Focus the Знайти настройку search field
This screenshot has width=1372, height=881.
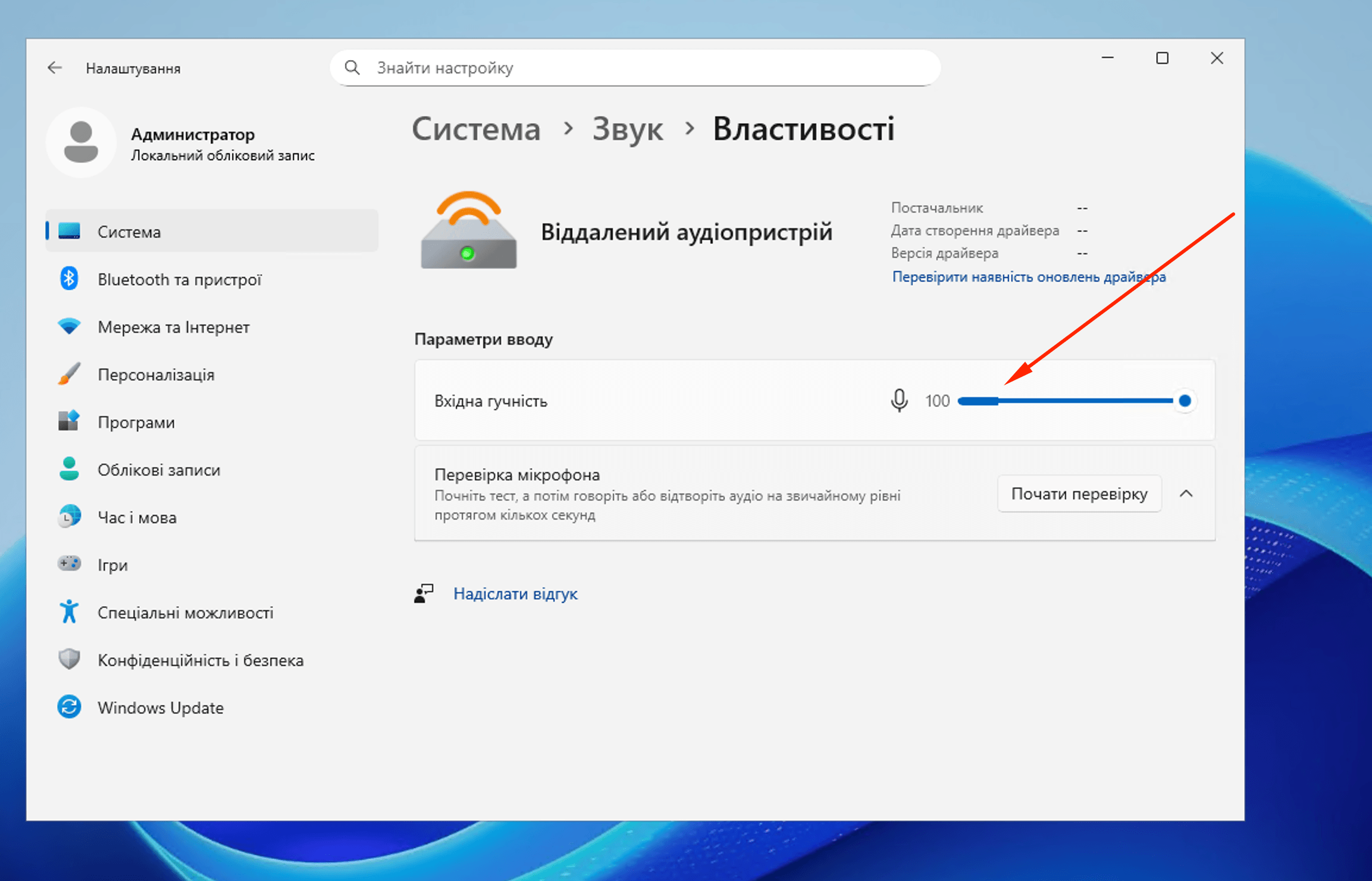click(635, 68)
